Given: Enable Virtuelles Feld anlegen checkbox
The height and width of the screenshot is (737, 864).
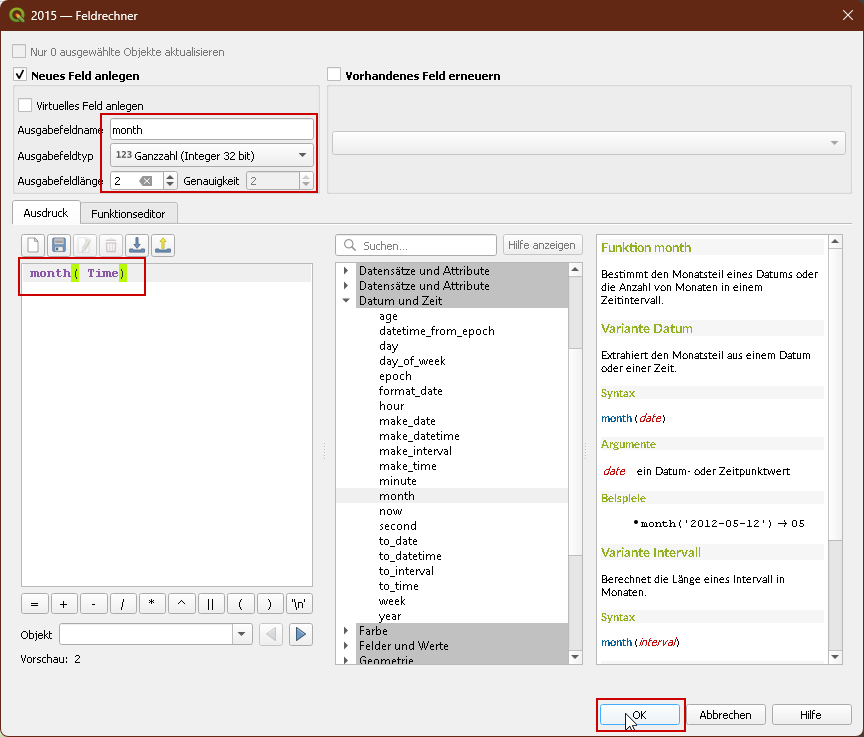Looking at the screenshot, I should click(x=25, y=105).
